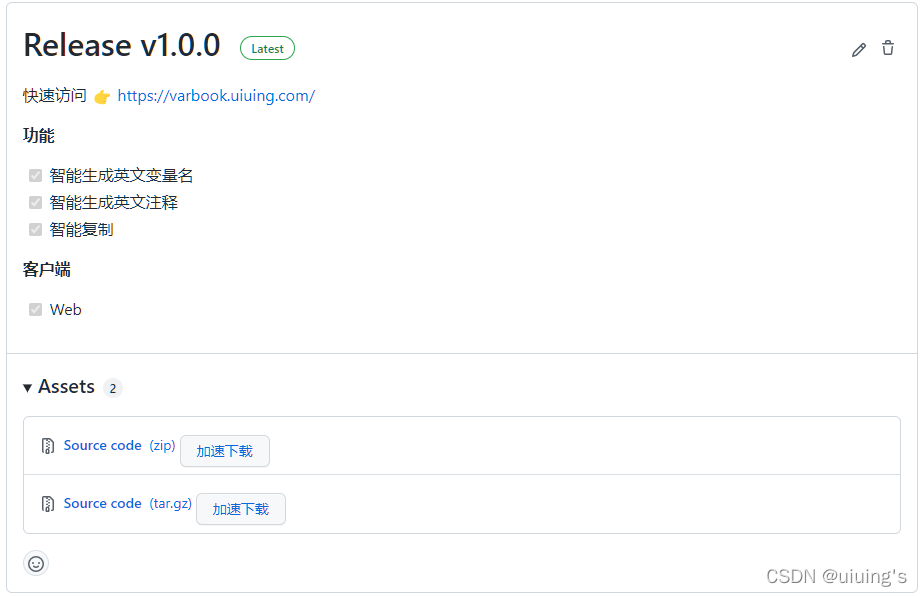Click the file icon beside Source code (tar.gz)
Image resolution: width=922 pixels, height=596 pixels.
click(47, 503)
